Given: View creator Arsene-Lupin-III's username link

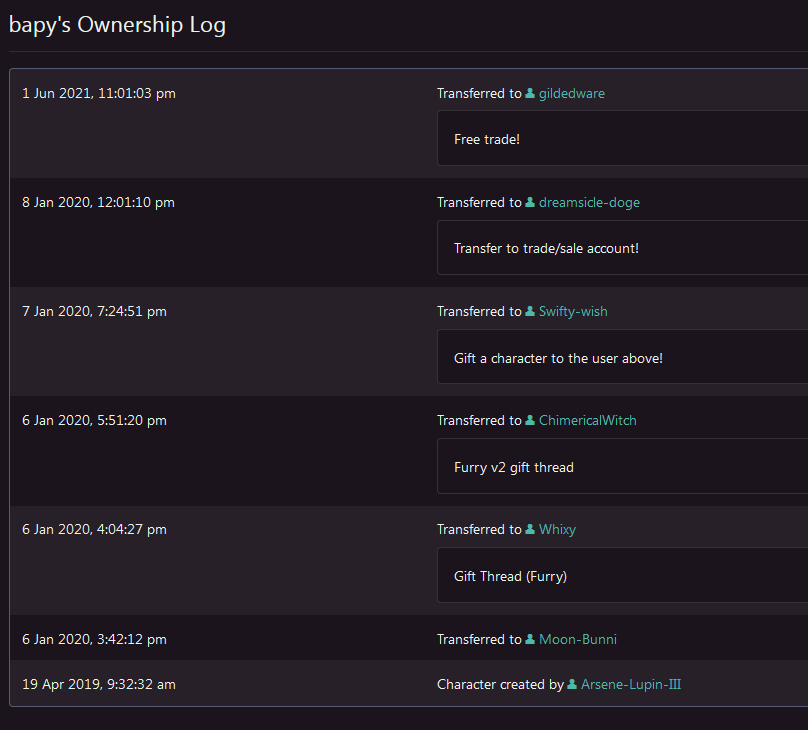Looking at the screenshot, I should [x=631, y=685].
